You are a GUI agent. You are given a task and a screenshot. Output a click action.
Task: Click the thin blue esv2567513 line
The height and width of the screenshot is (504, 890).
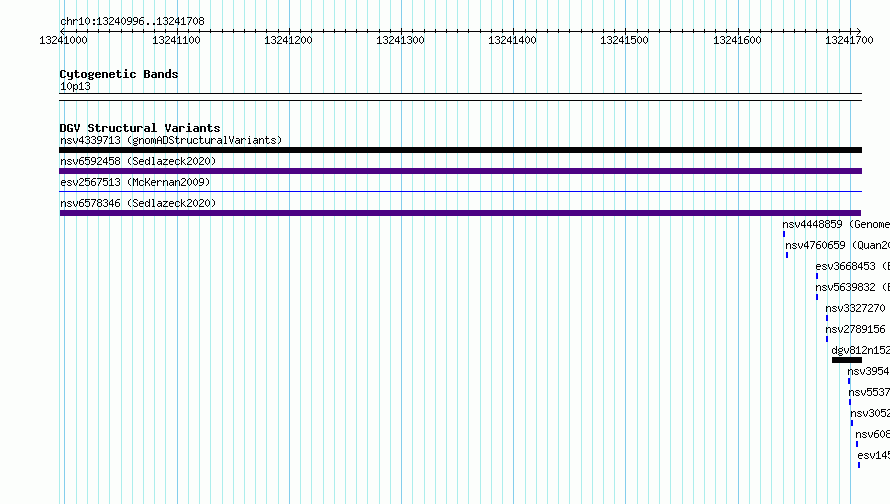coord(460,192)
